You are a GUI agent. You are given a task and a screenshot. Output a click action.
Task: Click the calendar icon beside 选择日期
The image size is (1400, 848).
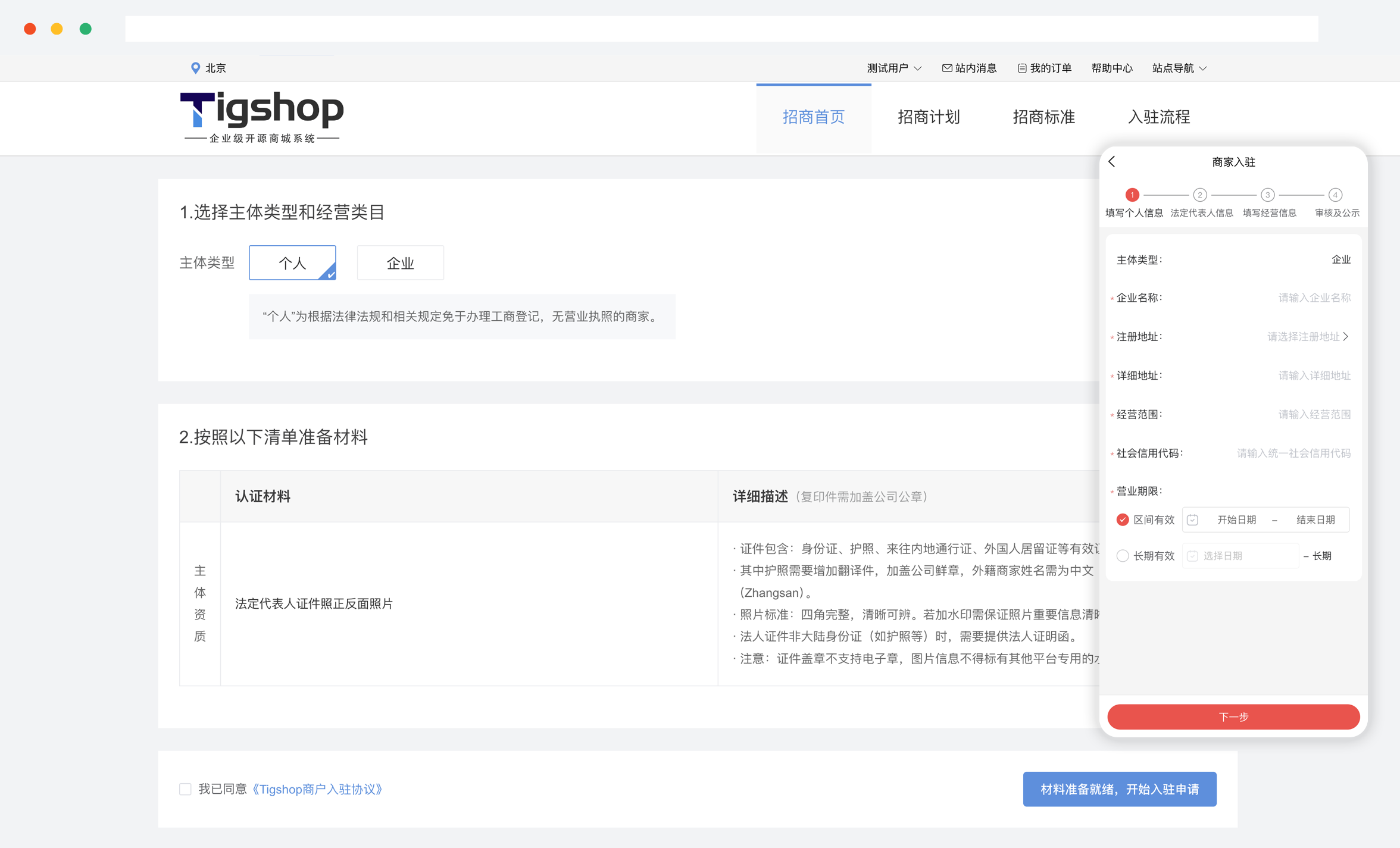pyautogui.click(x=1192, y=556)
